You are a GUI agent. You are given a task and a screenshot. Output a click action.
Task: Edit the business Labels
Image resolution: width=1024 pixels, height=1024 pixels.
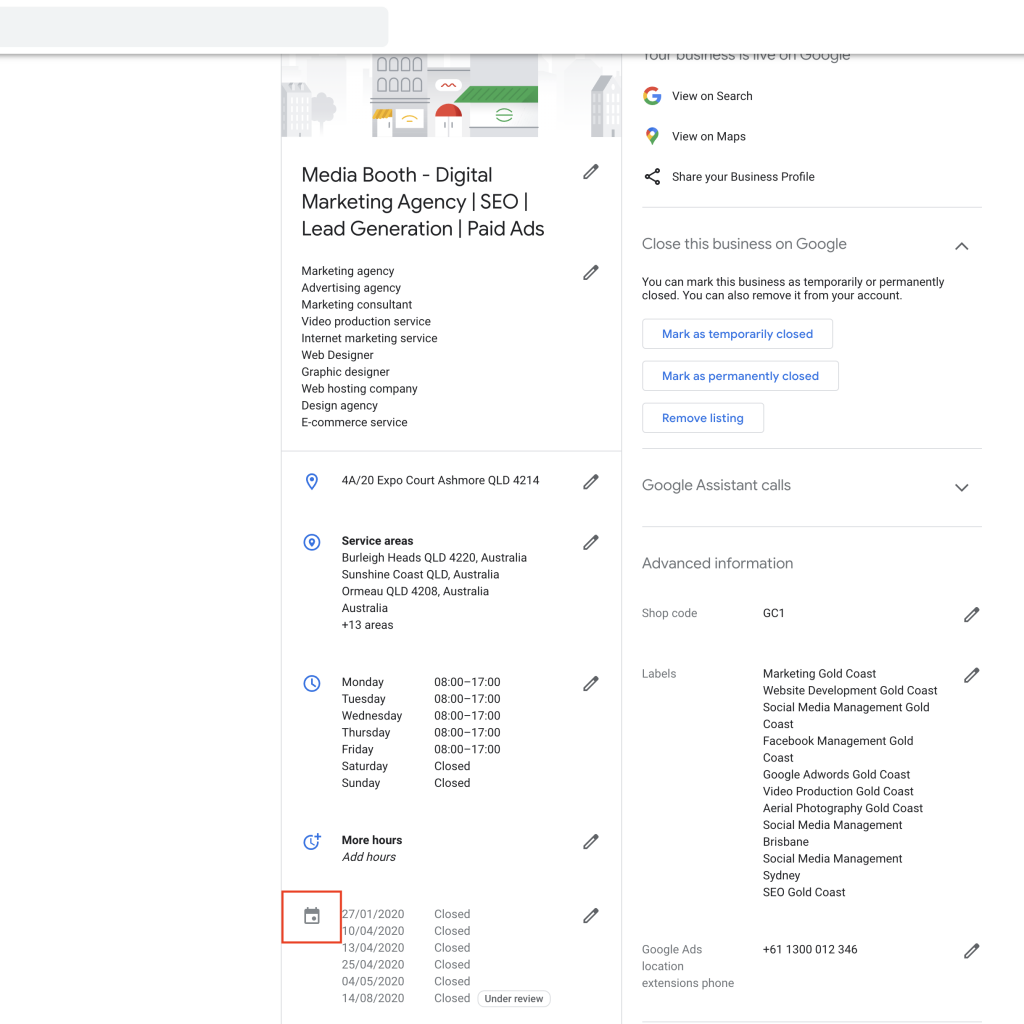[x=971, y=675]
